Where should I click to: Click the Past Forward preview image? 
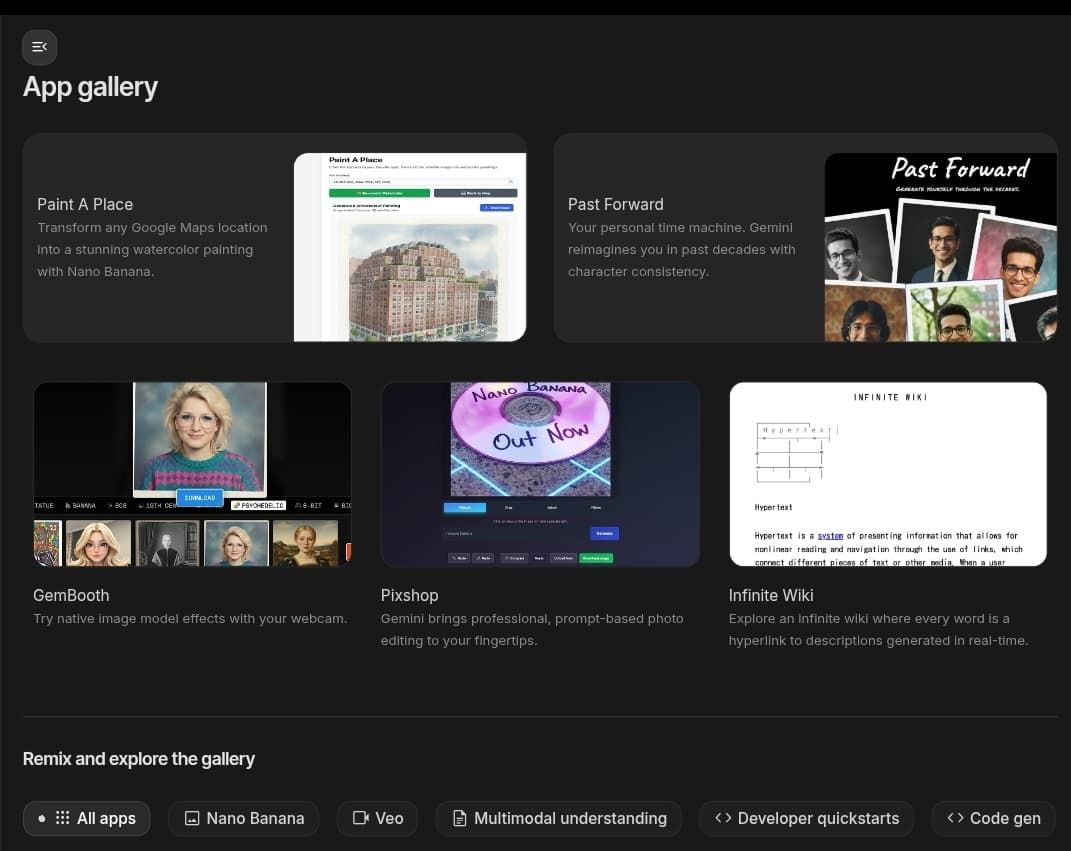click(940, 246)
